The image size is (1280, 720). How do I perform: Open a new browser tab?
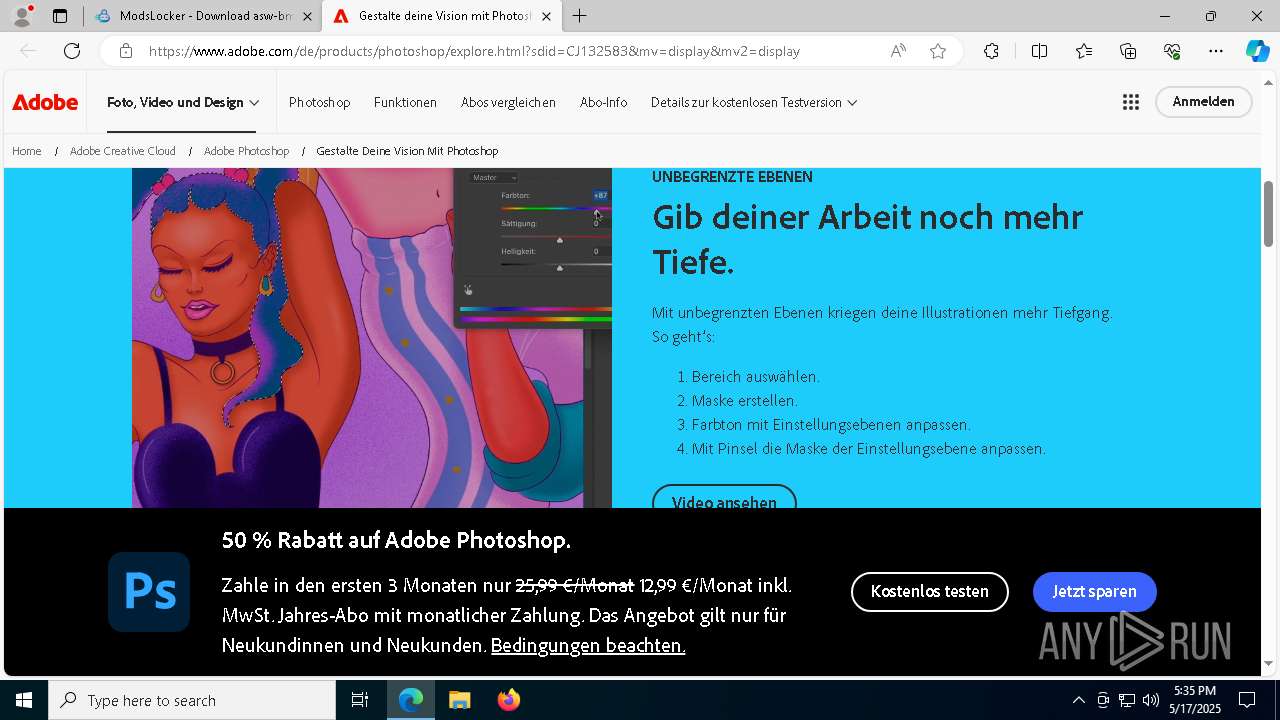579,16
